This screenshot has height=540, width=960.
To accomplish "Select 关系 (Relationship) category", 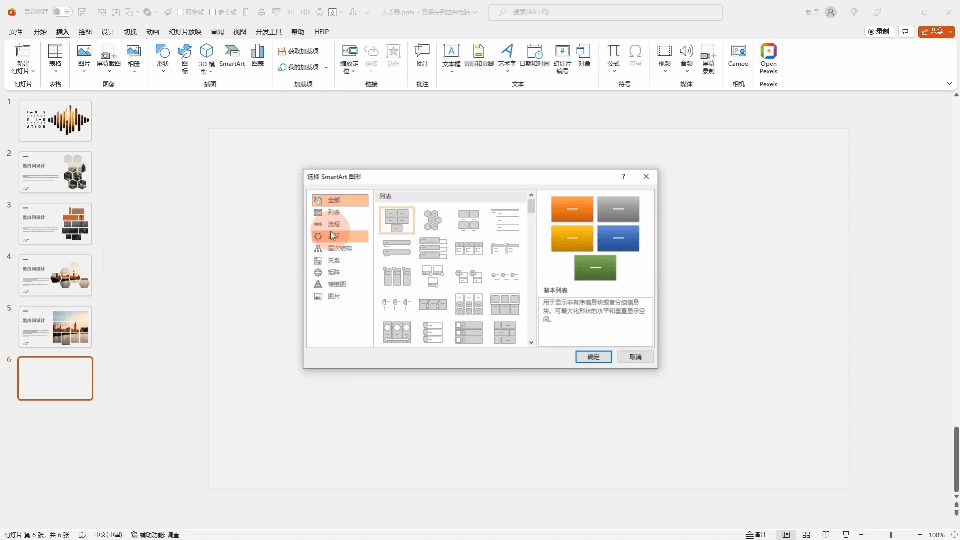I will (x=340, y=260).
